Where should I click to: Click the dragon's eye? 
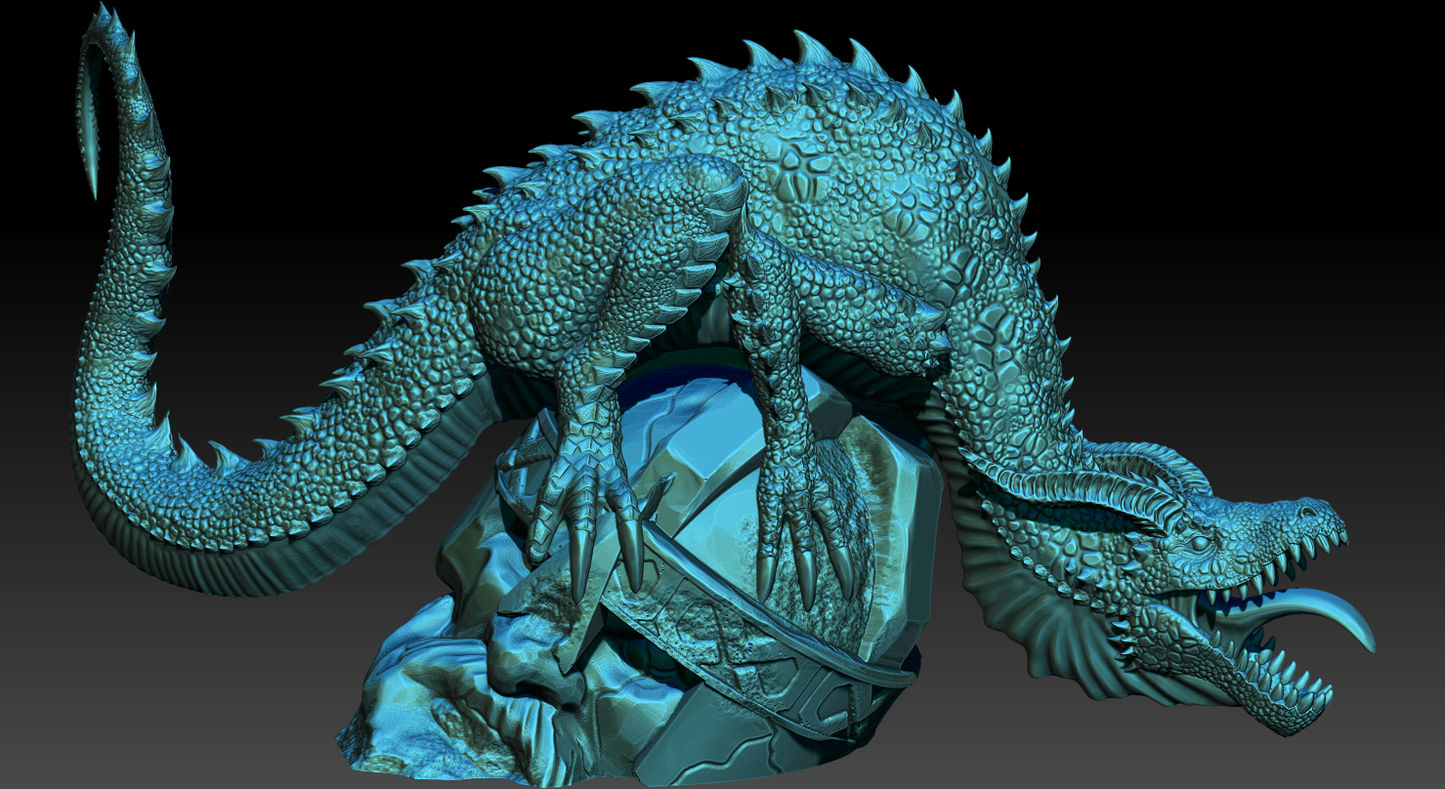pyautogui.click(x=1198, y=543)
